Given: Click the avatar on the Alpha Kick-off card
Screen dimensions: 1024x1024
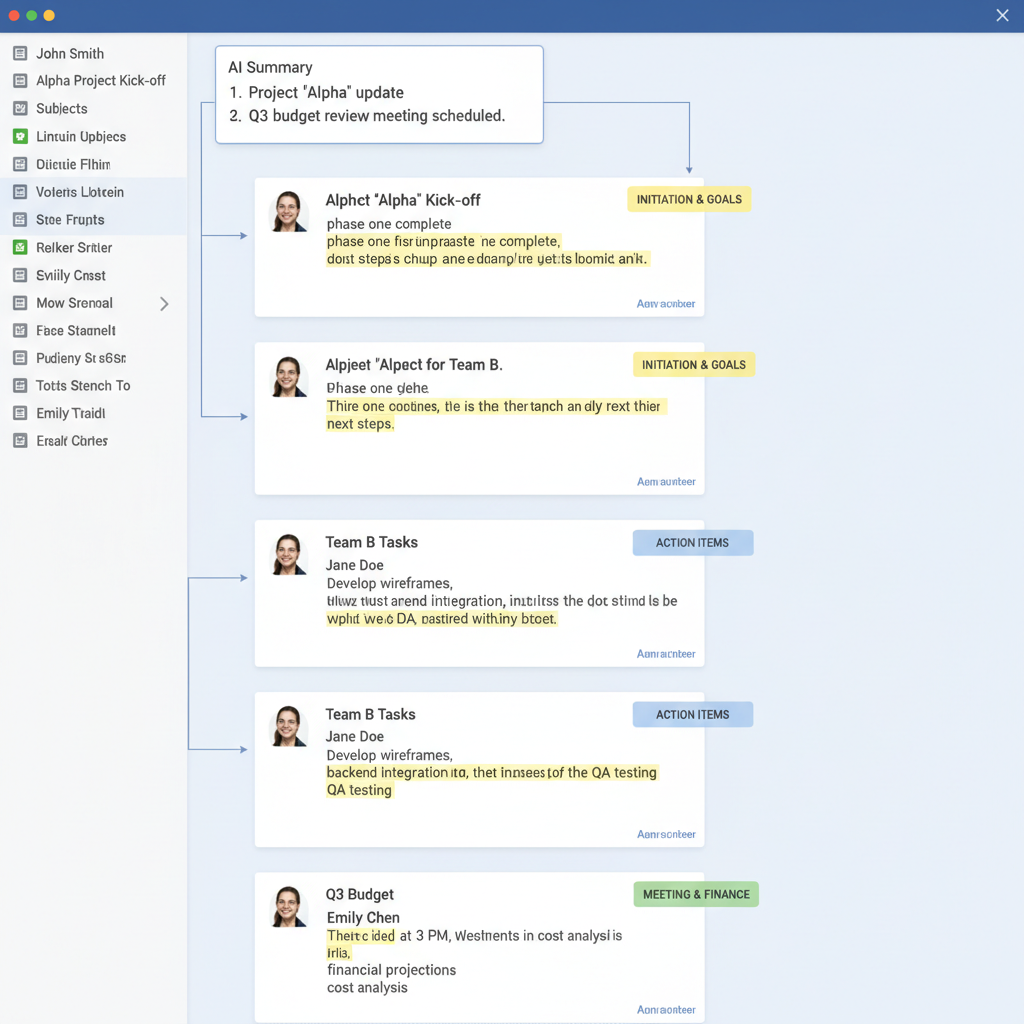Looking at the screenshot, I should pyautogui.click(x=289, y=211).
